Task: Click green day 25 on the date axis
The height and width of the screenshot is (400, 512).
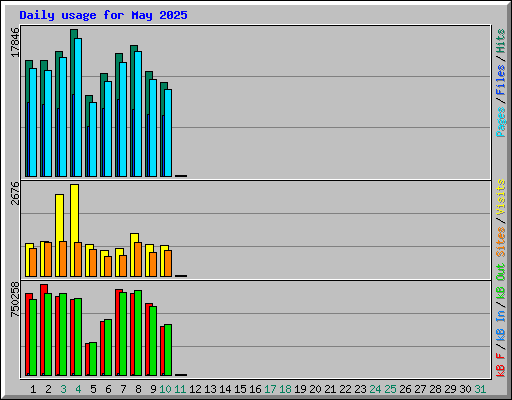Action: [390, 389]
